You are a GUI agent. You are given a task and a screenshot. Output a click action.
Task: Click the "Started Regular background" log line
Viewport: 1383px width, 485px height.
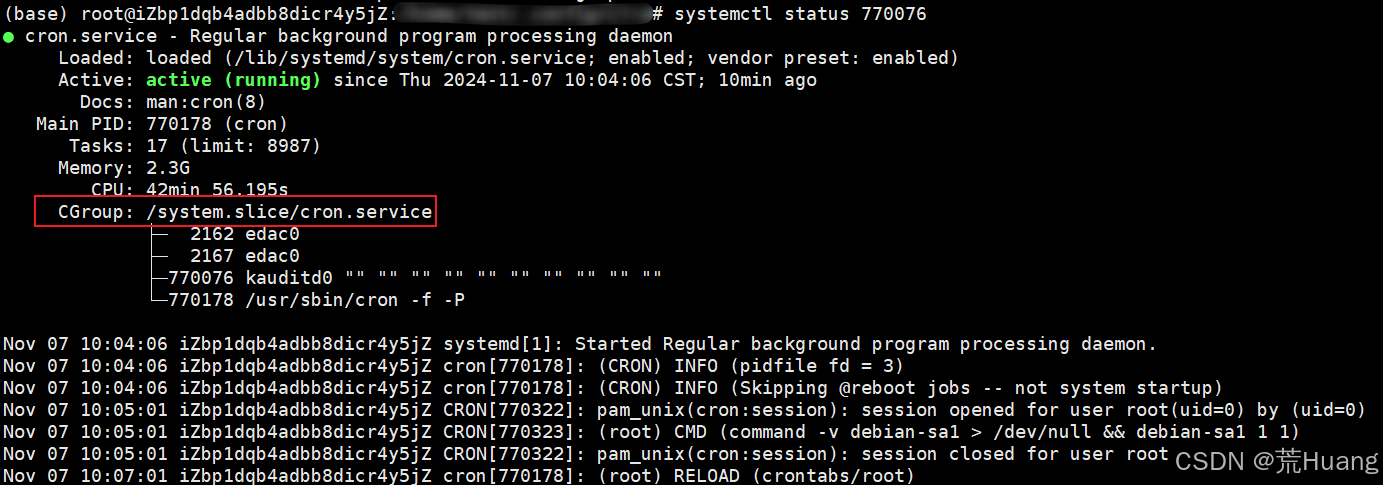coord(580,344)
